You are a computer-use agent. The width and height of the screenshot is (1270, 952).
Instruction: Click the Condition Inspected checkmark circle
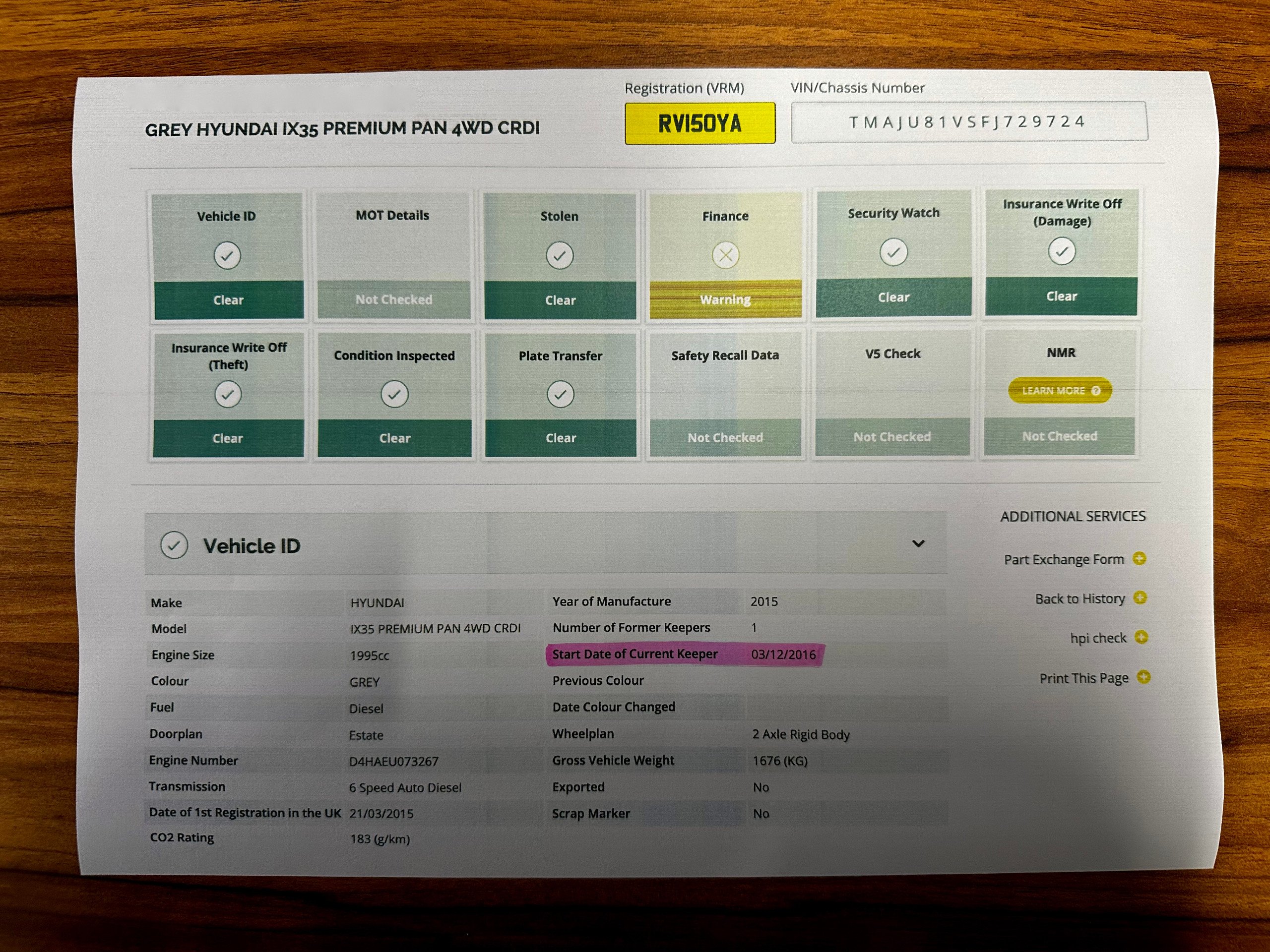coord(394,394)
